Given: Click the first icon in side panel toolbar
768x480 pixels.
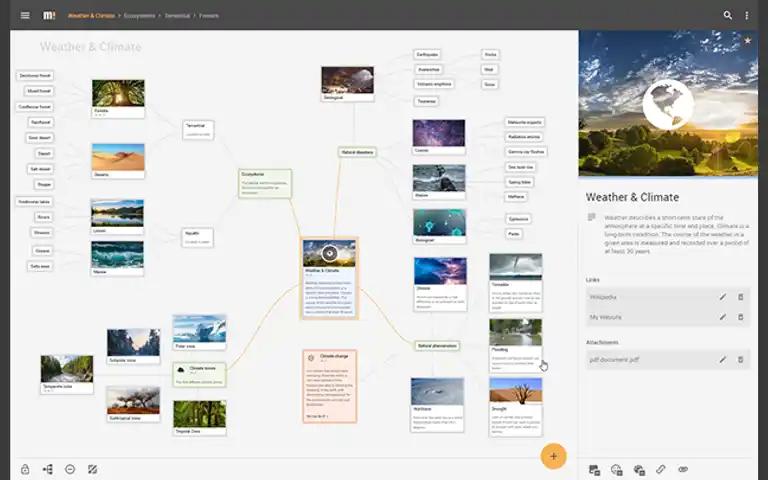Looking at the screenshot, I should (595, 470).
